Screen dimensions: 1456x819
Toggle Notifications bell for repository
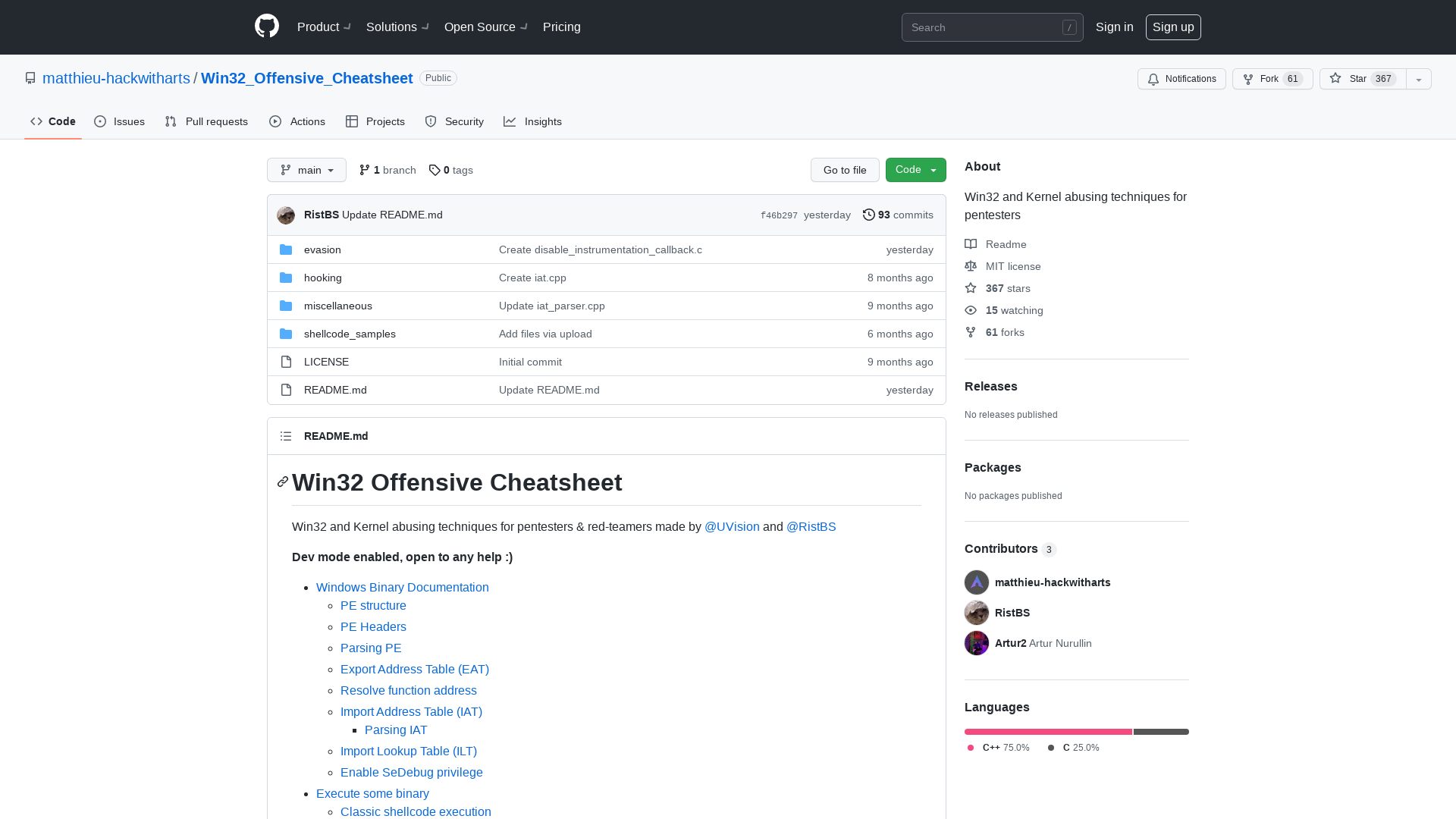pos(1182,79)
